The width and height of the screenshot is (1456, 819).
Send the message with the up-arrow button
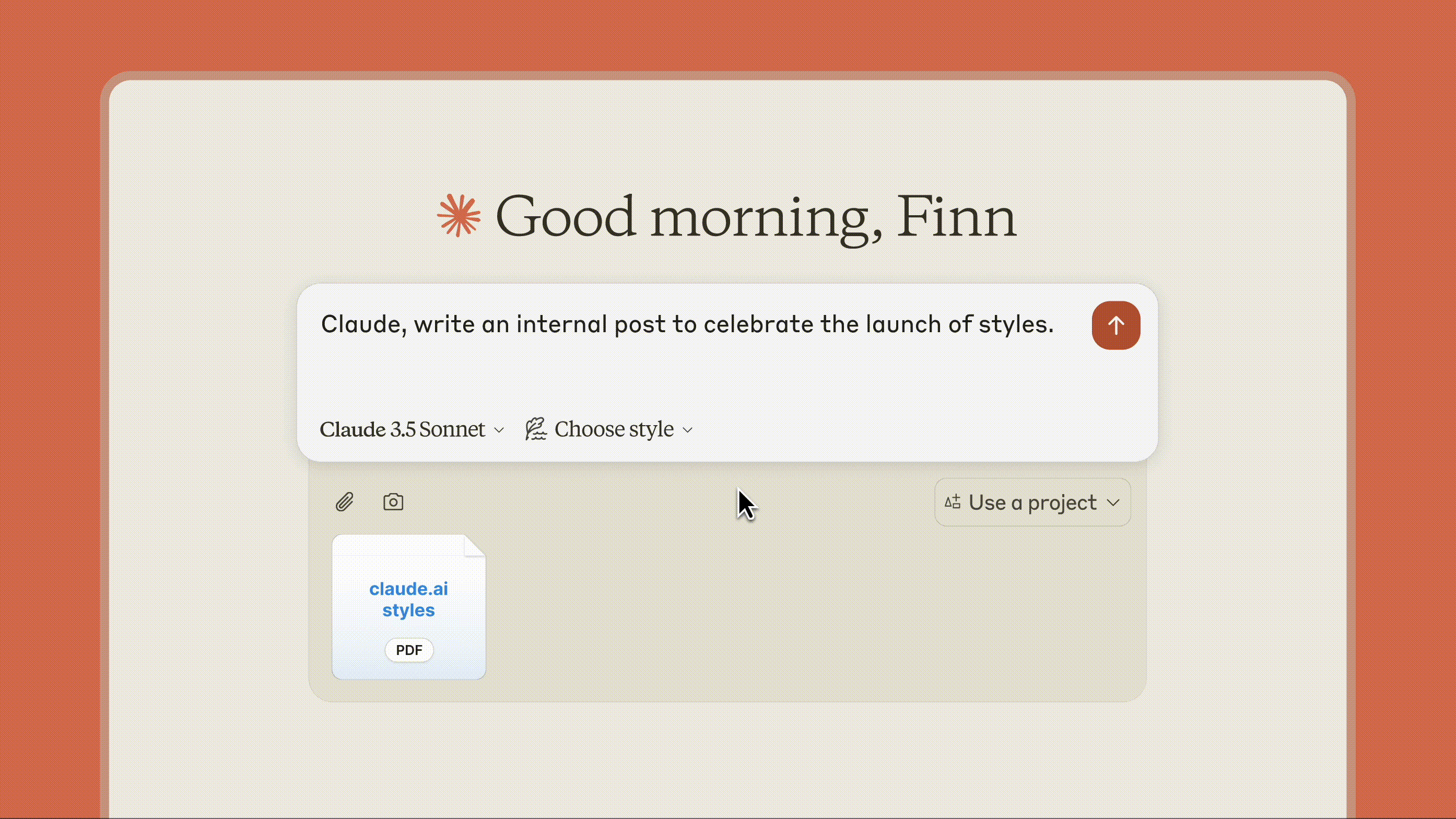tap(1116, 325)
